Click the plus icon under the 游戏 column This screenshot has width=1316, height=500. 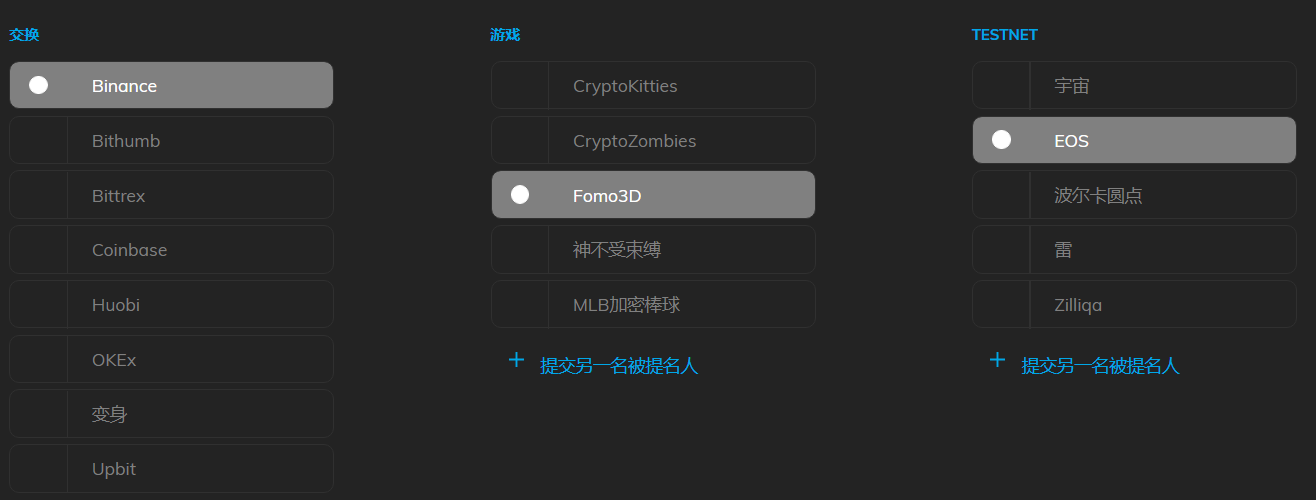click(516, 360)
